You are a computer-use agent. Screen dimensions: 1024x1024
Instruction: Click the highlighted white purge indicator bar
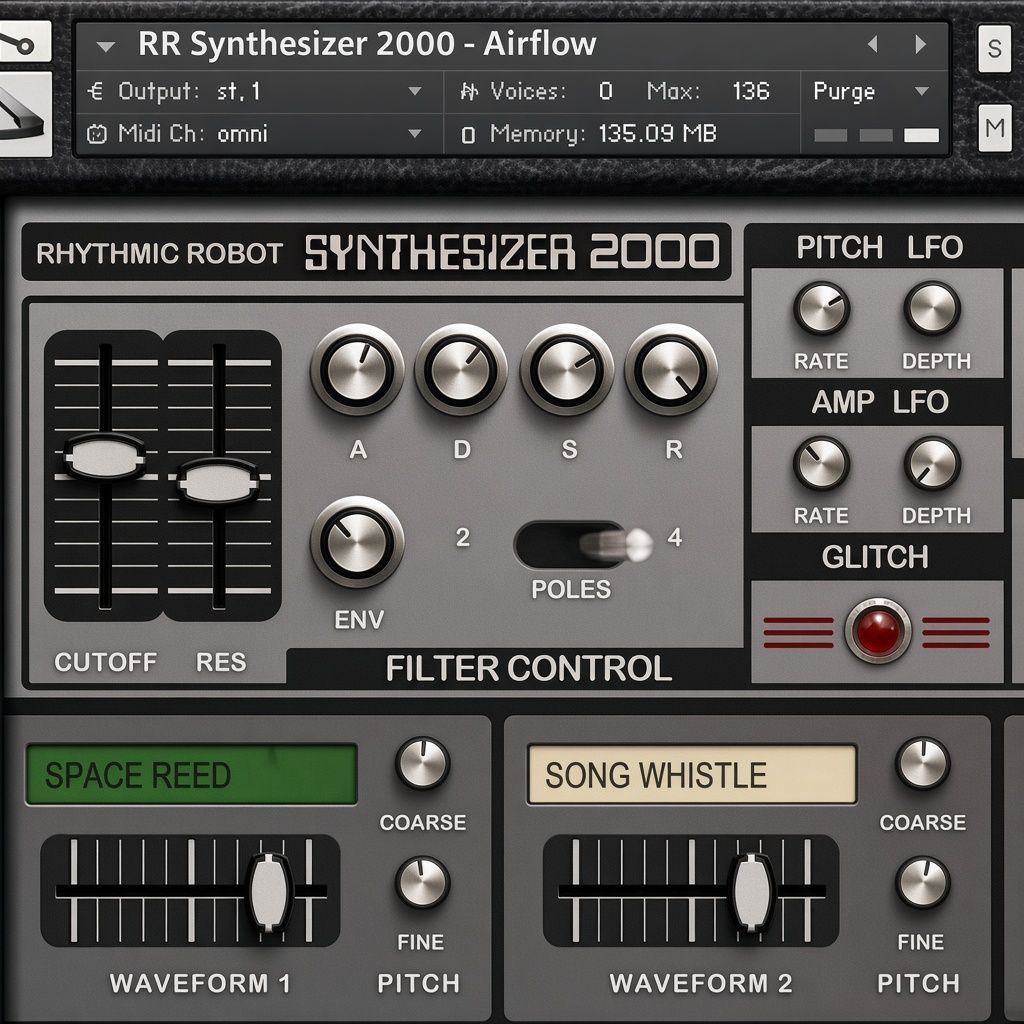point(921,135)
